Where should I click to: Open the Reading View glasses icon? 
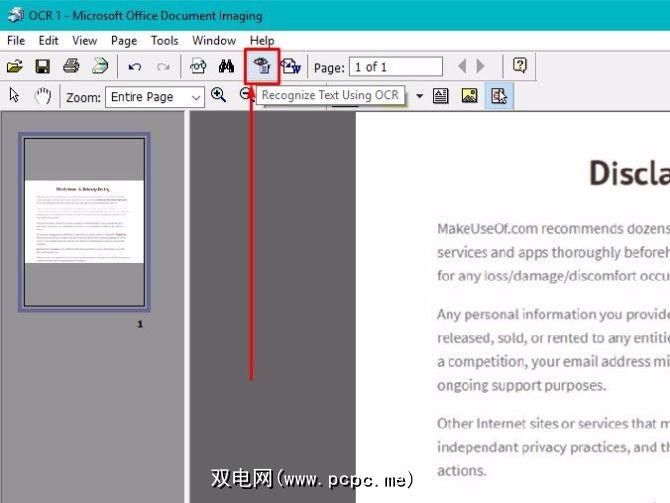coord(198,66)
